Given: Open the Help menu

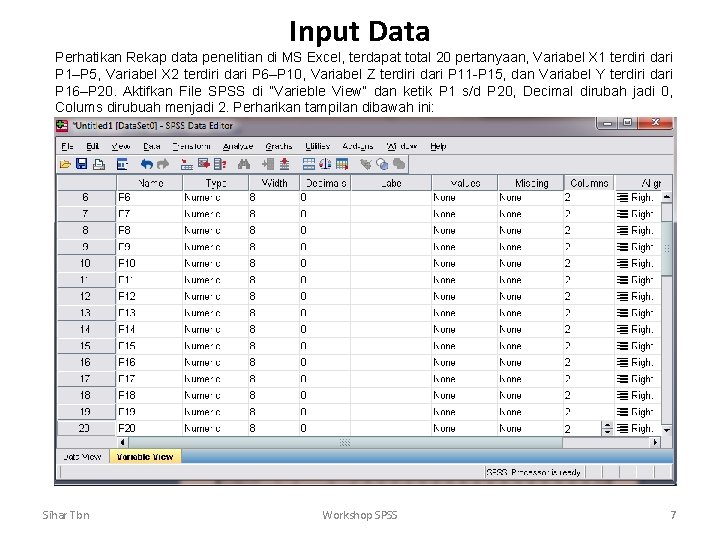Looking at the screenshot, I should pos(438,146).
